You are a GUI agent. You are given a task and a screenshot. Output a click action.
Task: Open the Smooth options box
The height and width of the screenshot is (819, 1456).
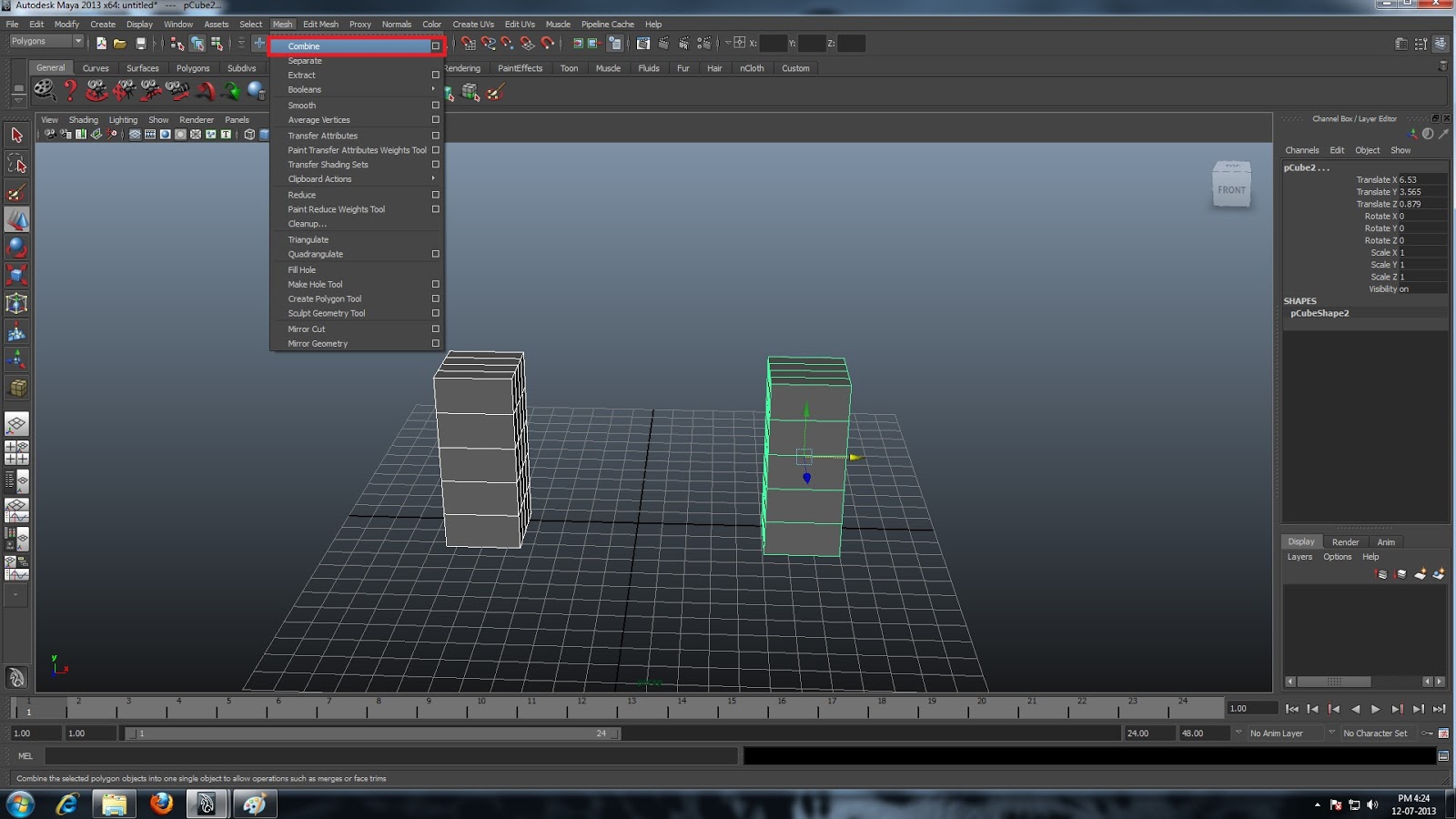click(x=435, y=105)
